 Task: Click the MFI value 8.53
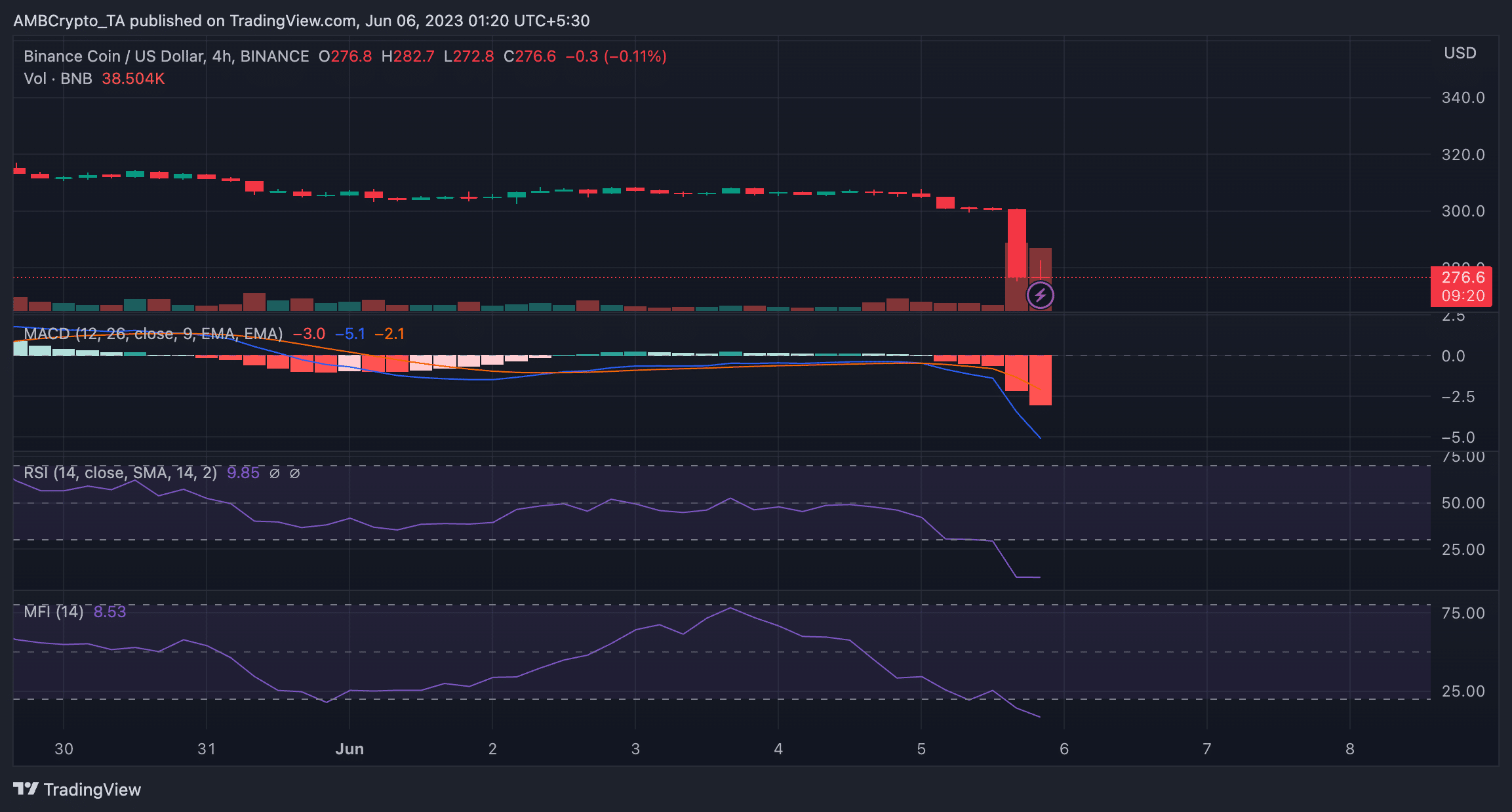point(110,612)
